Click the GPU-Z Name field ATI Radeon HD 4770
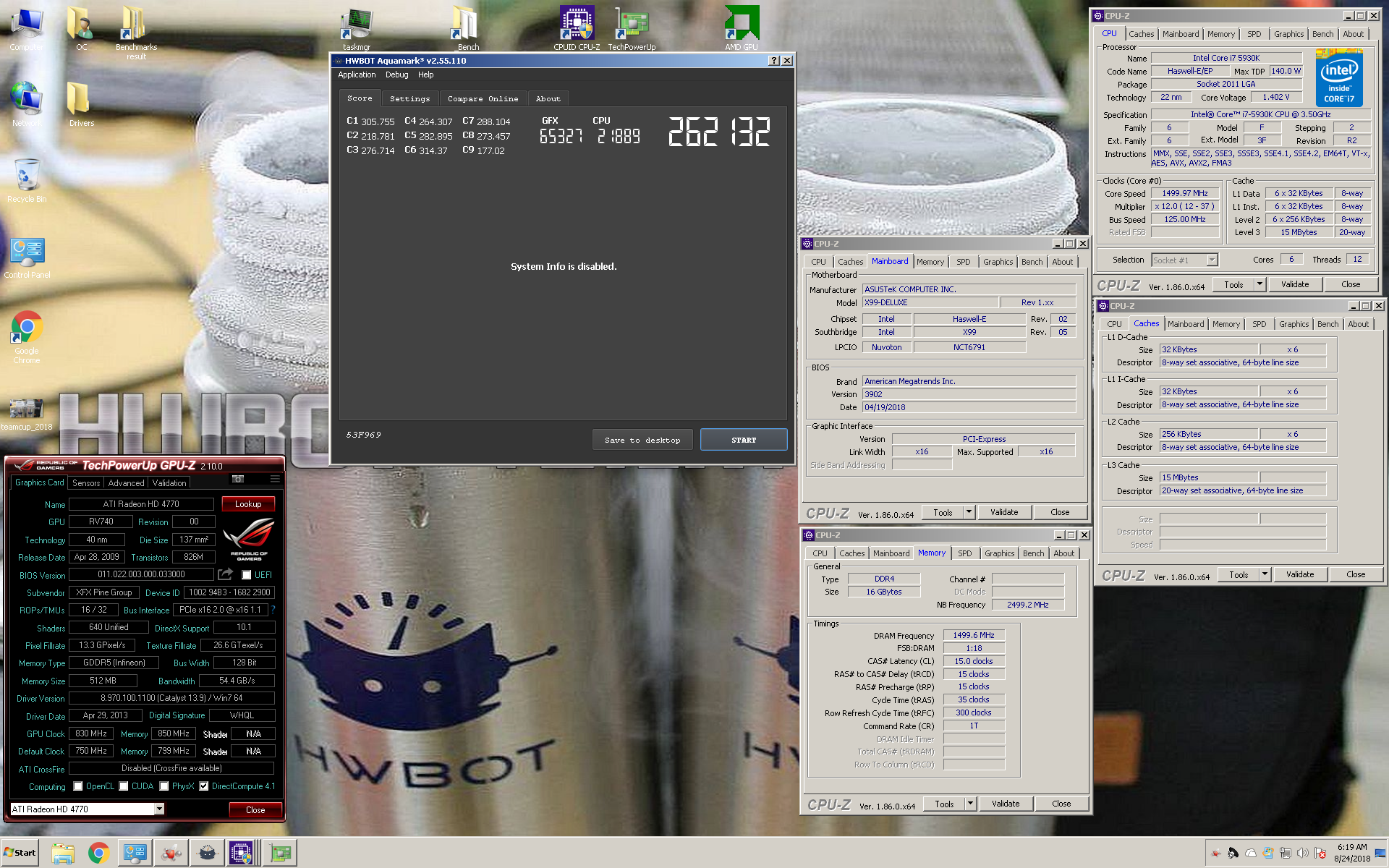Screen dimensions: 1389x868 click(x=141, y=504)
